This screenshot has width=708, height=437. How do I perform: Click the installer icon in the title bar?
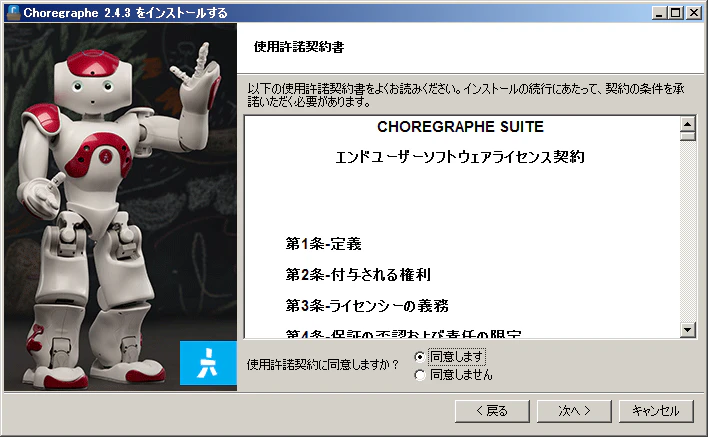(x=14, y=13)
